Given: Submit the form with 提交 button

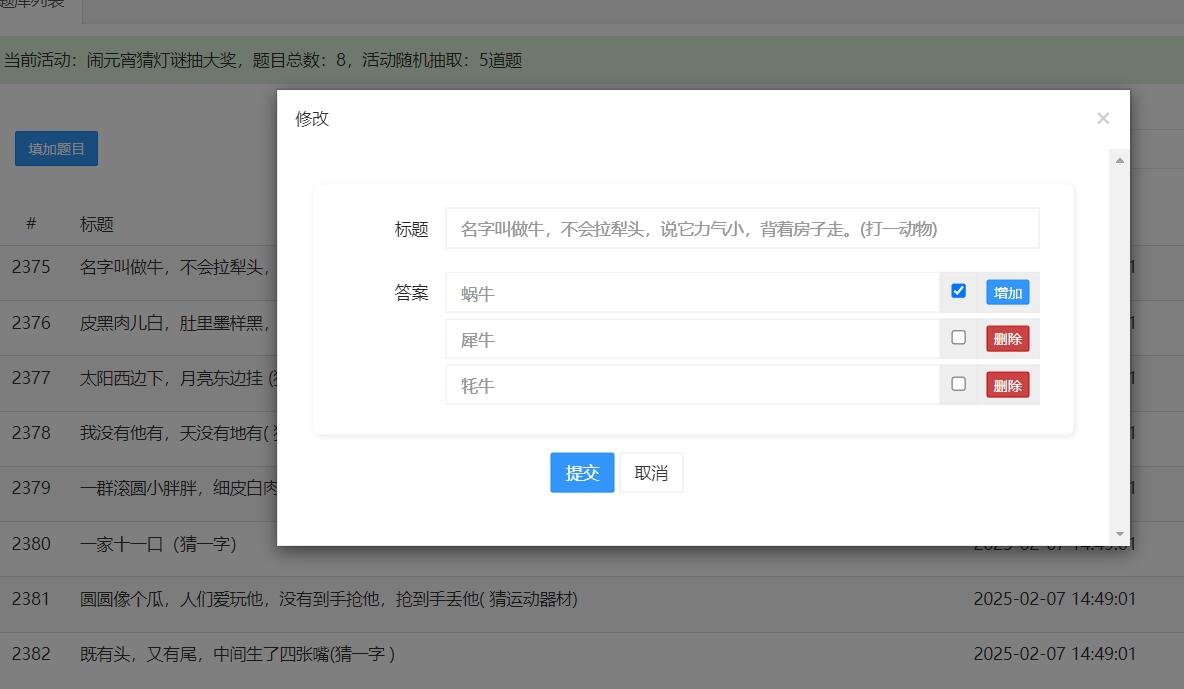Looking at the screenshot, I should pos(582,473).
